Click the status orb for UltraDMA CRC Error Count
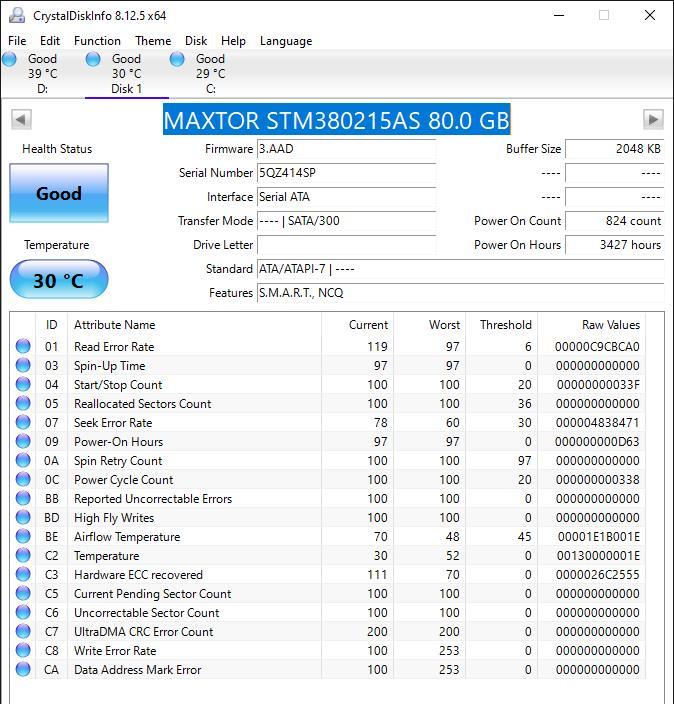Screen dimensions: 674x704 point(23,631)
